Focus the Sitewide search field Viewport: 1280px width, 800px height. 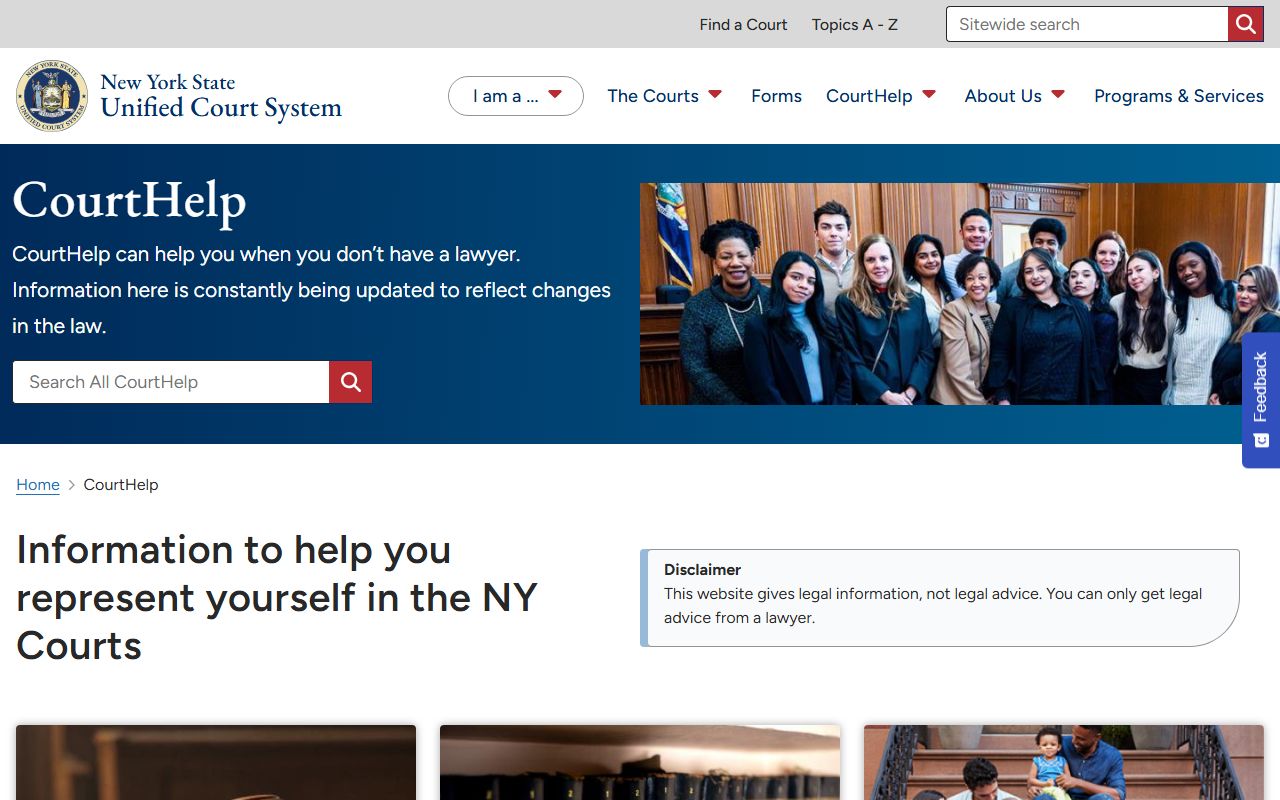tap(1087, 24)
